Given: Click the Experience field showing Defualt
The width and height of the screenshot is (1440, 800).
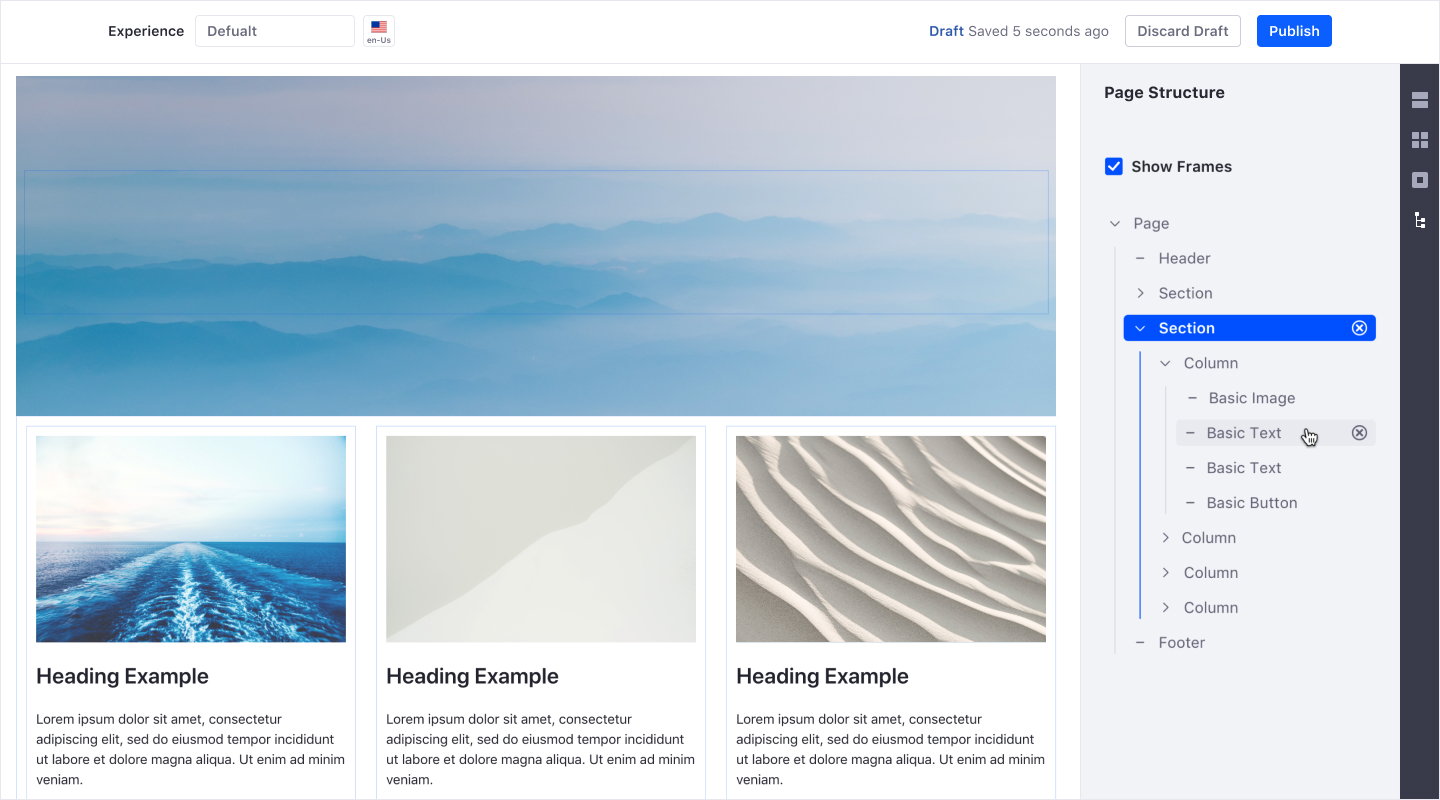Looking at the screenshot, I should 275,31.
